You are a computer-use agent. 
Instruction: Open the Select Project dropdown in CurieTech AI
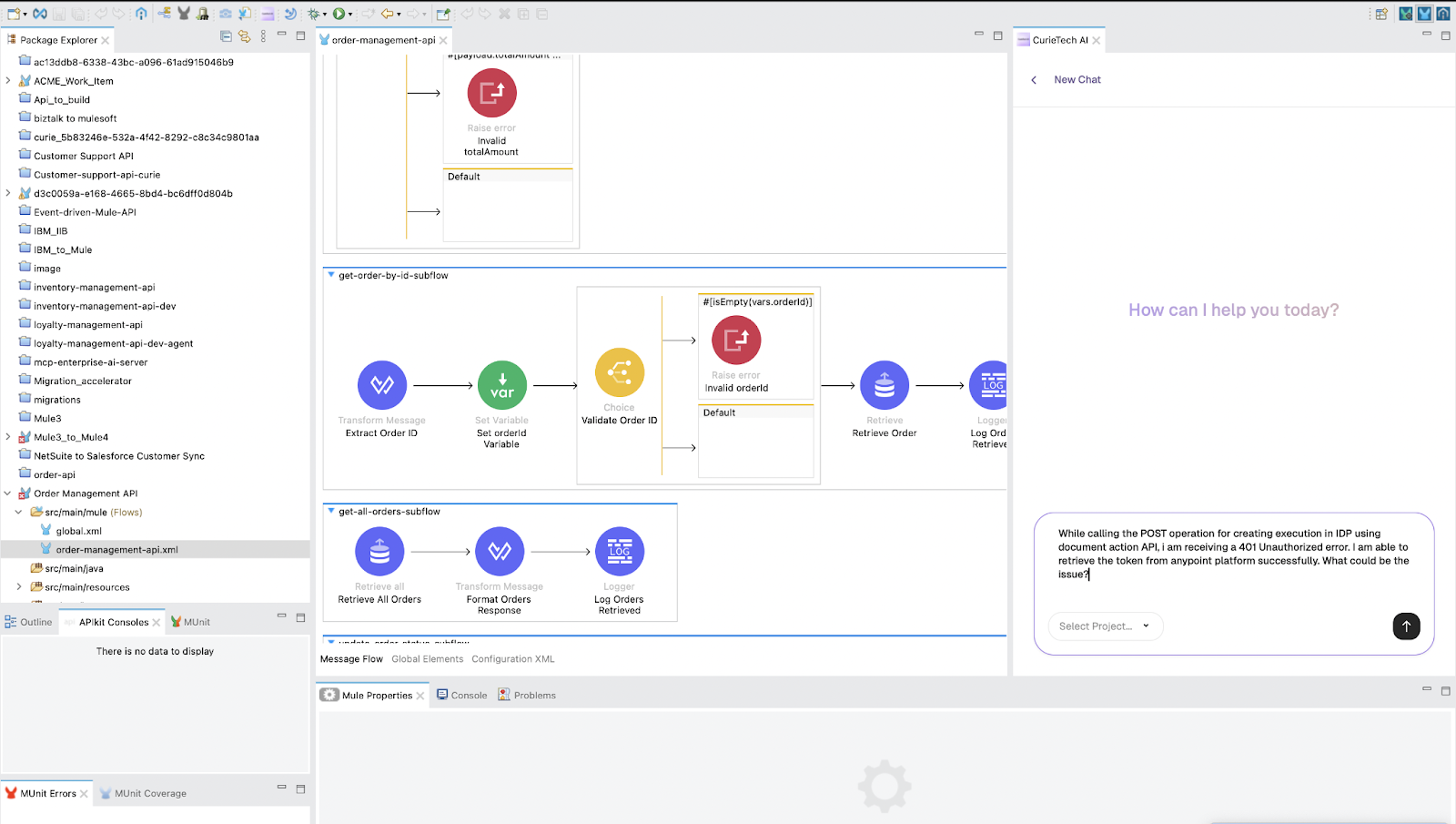pos(1104,626)
